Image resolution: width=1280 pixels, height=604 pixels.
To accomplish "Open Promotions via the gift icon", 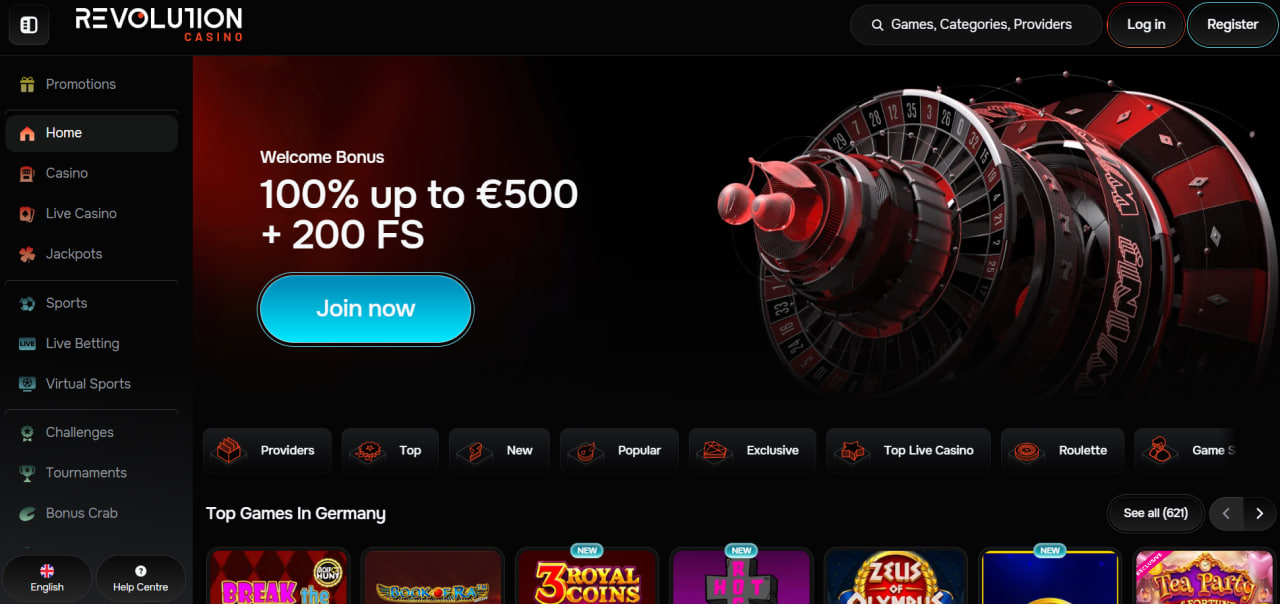I will click(x=27, y=84).
